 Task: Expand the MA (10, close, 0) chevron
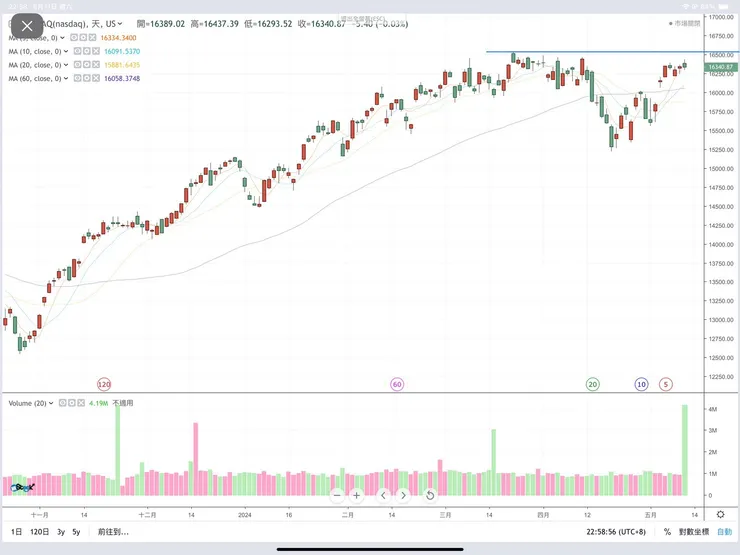click(x=66, y=51)
